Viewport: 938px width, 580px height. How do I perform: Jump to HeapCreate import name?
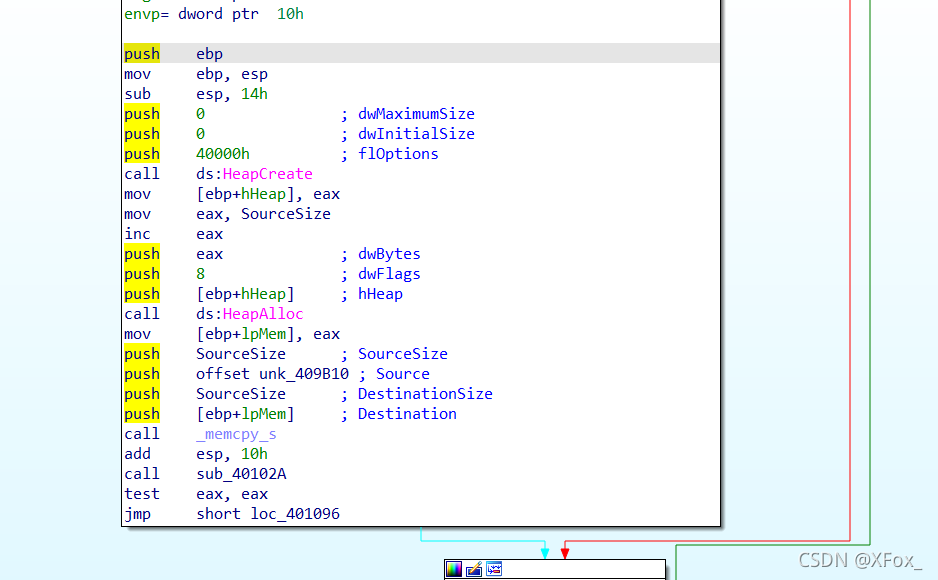[267, 174]
